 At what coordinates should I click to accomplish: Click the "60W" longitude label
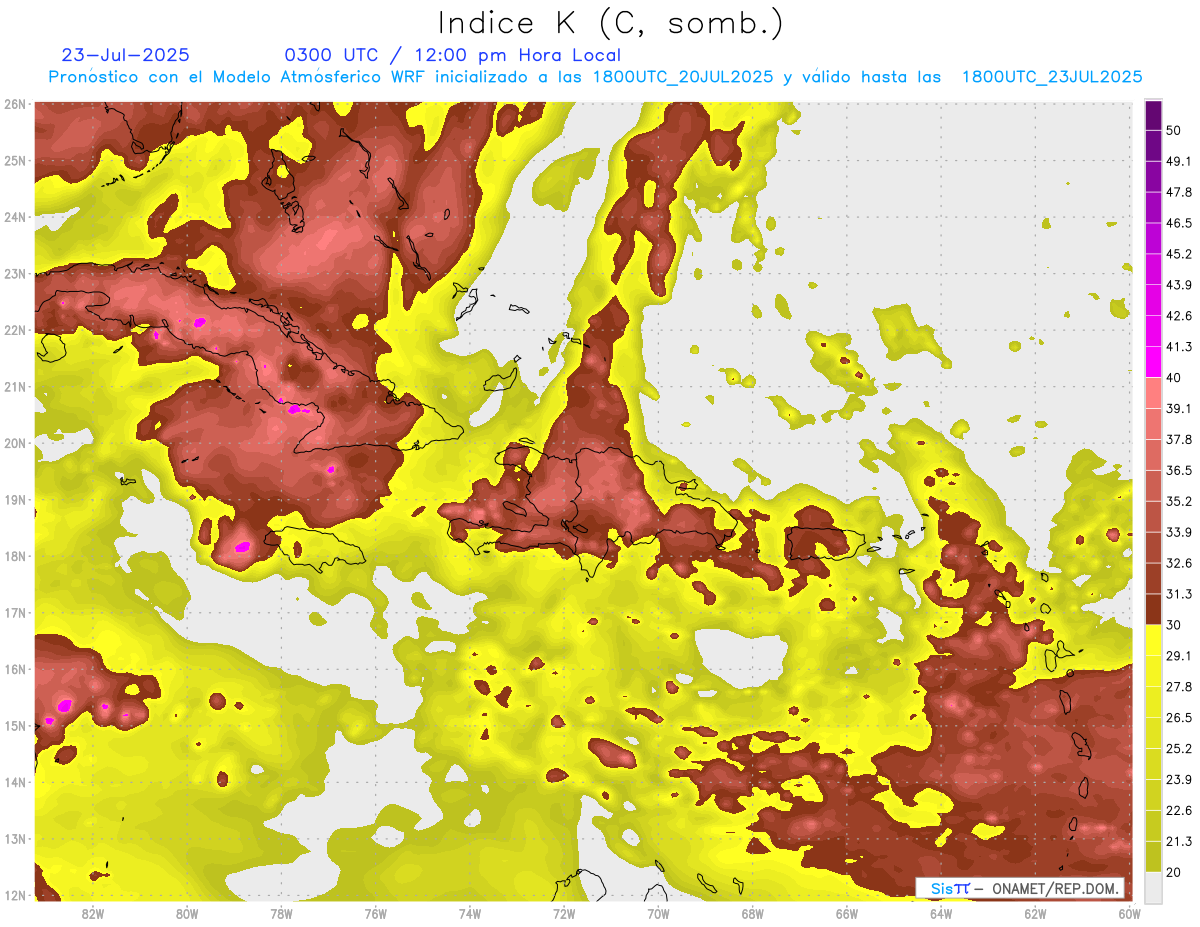point(1129,914)
